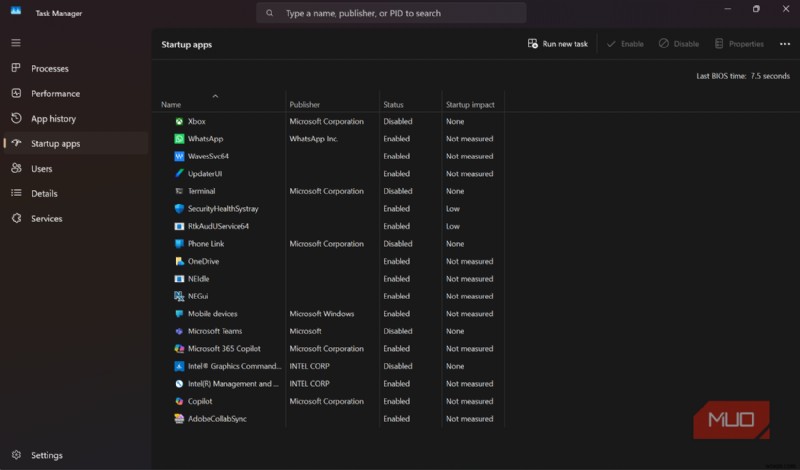800x470 pixels.
Task: Click Not measured in AdobeCollabSync row
Action: tap(469, 418)
